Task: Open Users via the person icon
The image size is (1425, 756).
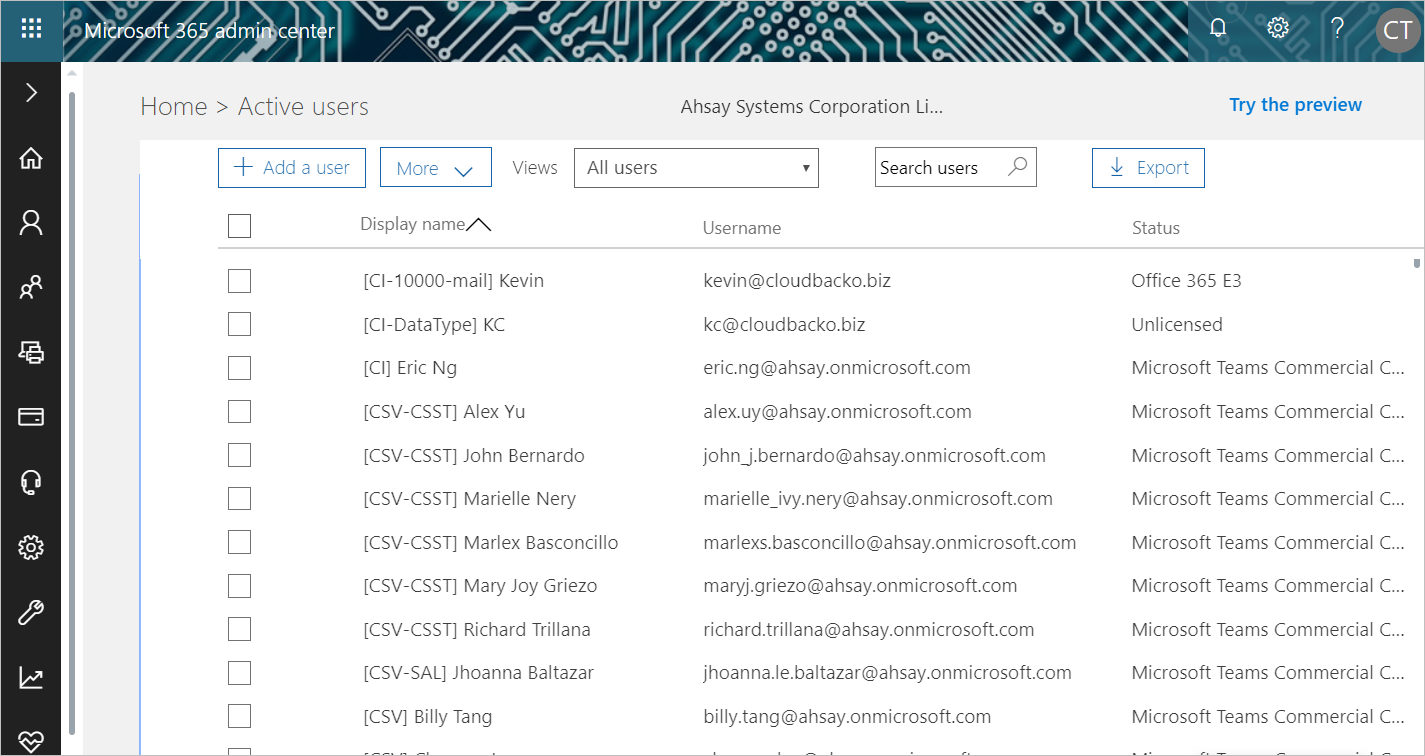Action: pos(31,223)
